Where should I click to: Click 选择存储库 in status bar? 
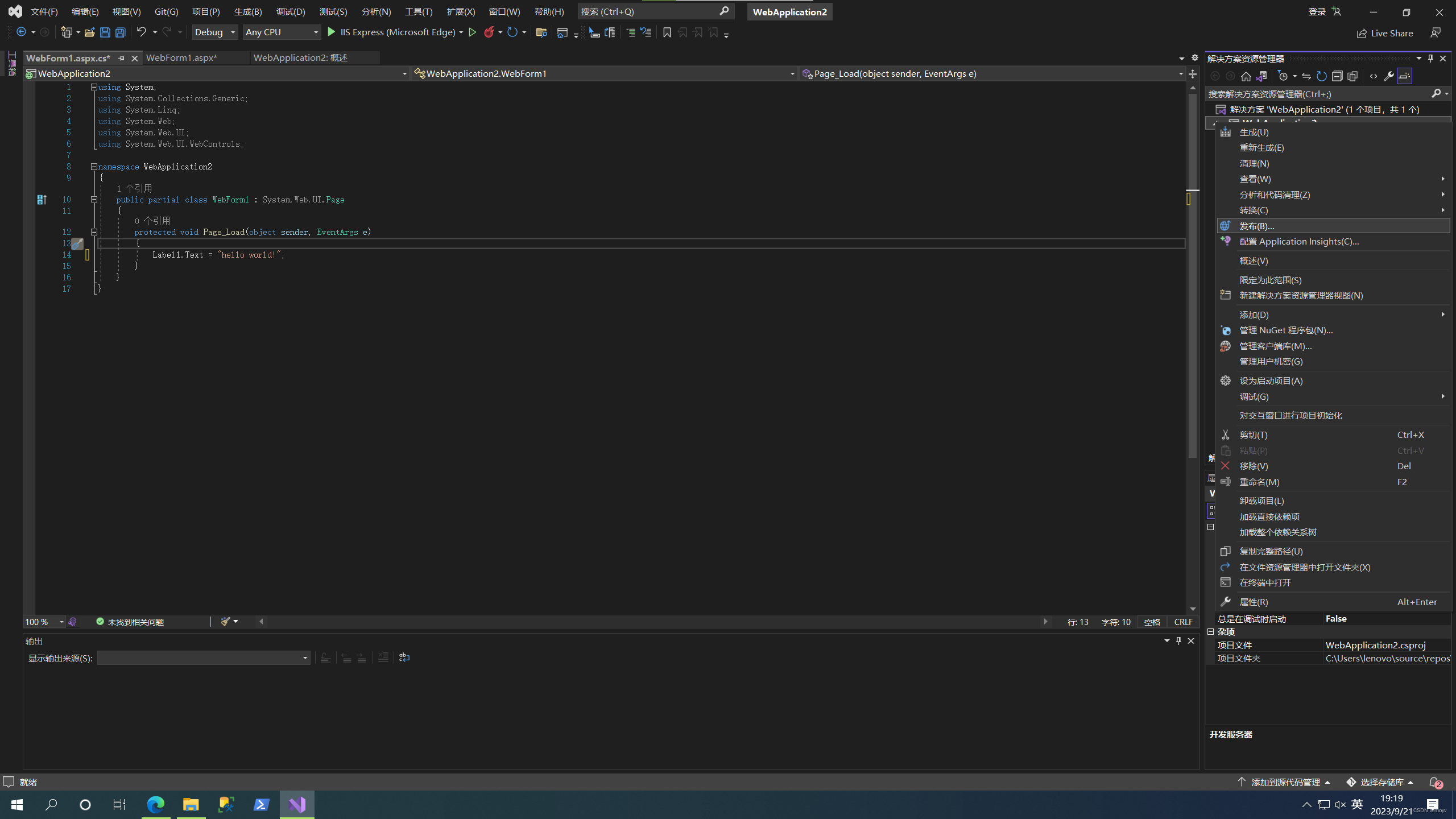tap(1381, 782)
